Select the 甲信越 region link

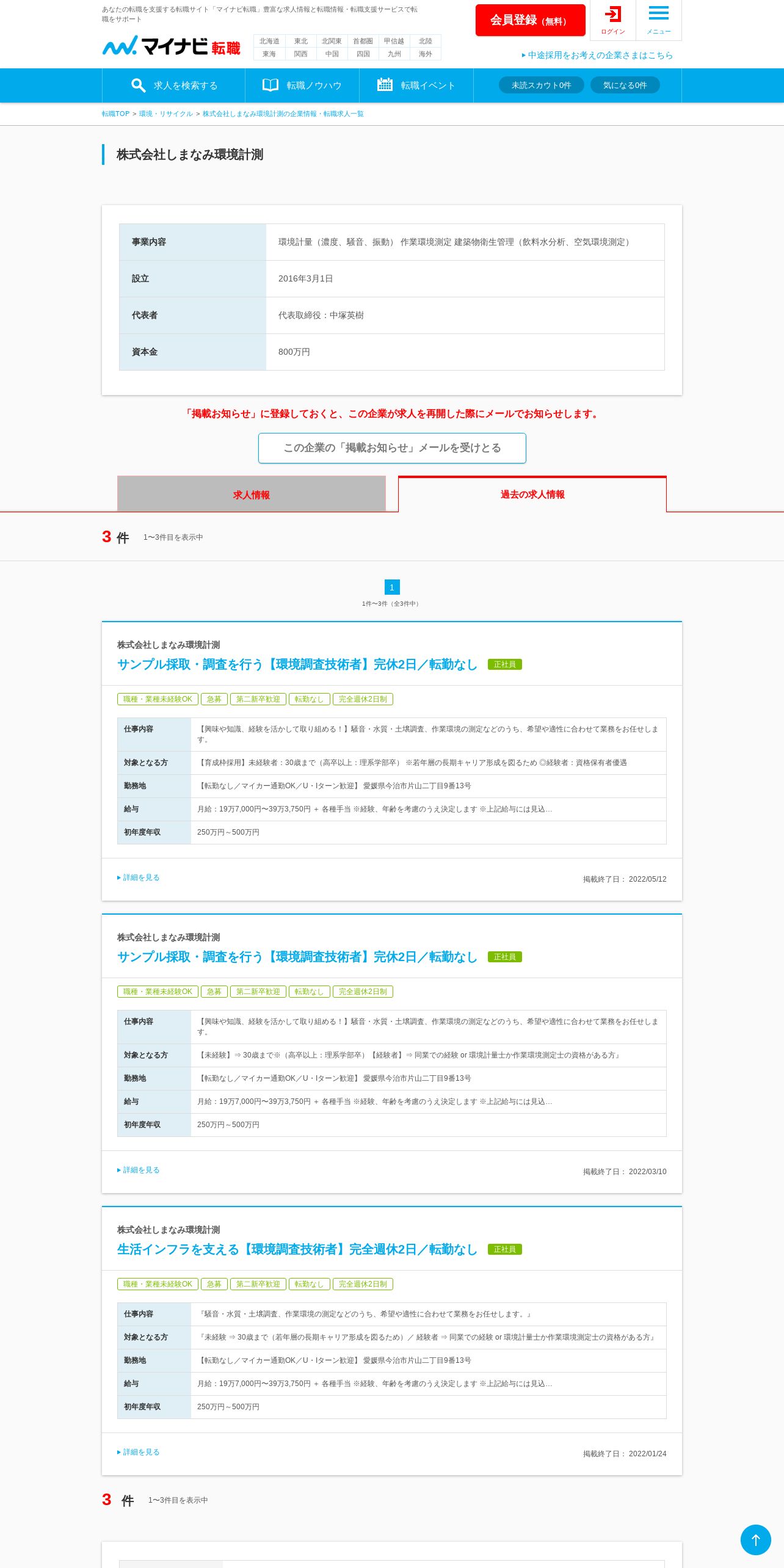pos(394,41)
